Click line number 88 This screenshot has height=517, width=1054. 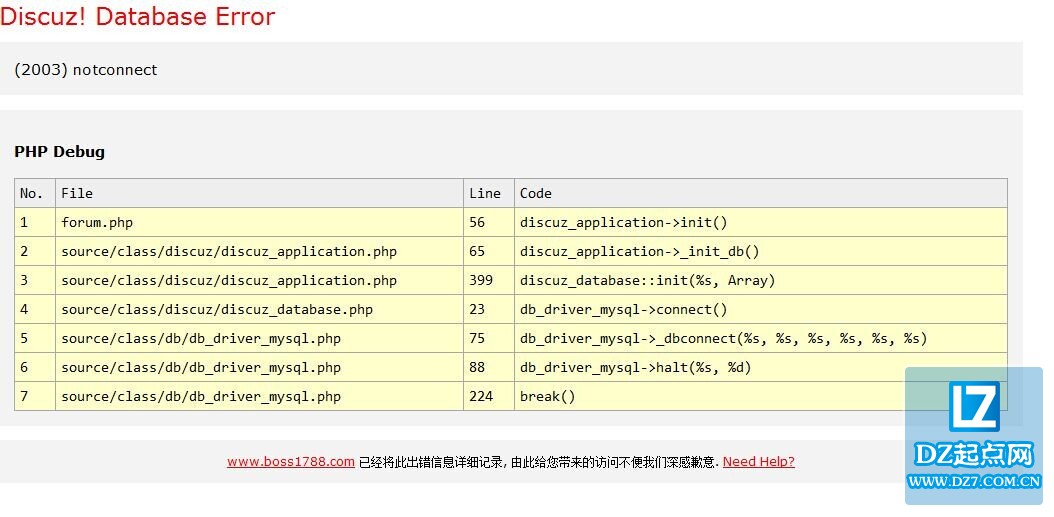(489, 367)
